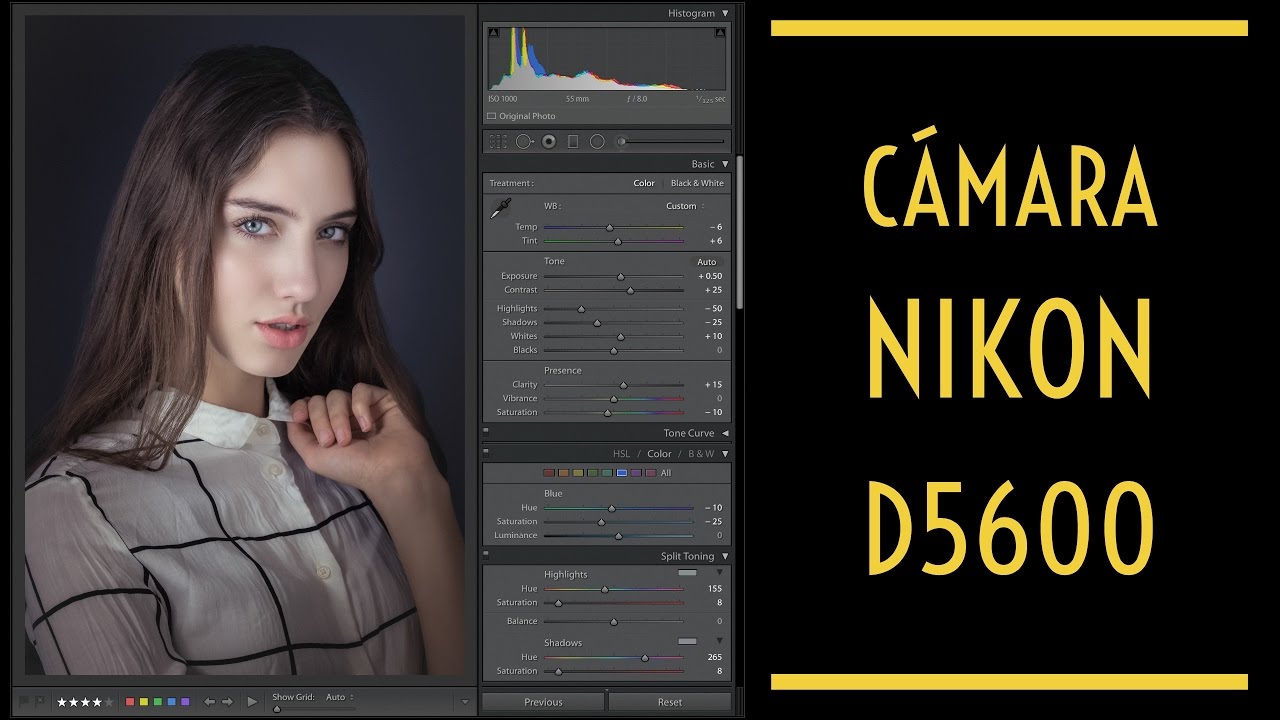Image resolution: width=1280 pixels, height=720 pixels.
Task: Apply the yellow color label
Action: coord(144,702)
